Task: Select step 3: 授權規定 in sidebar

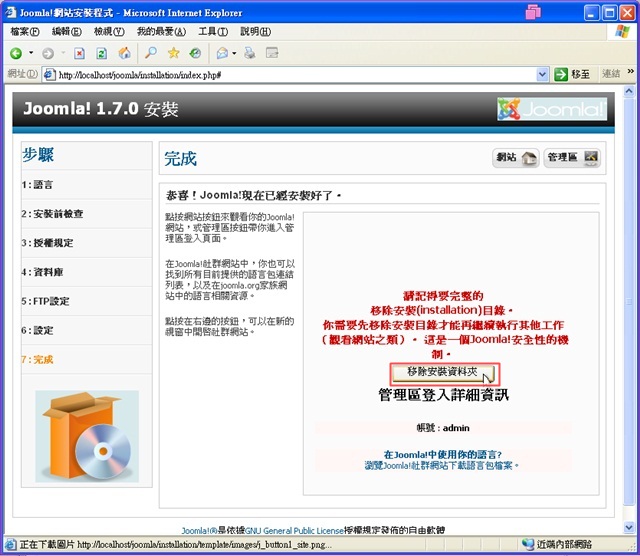Action: (47, 243)
